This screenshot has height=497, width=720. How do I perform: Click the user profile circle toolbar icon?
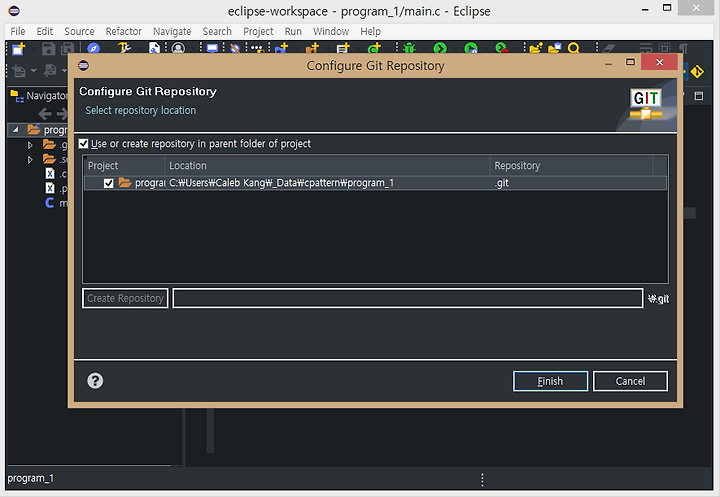coord(178,48)
